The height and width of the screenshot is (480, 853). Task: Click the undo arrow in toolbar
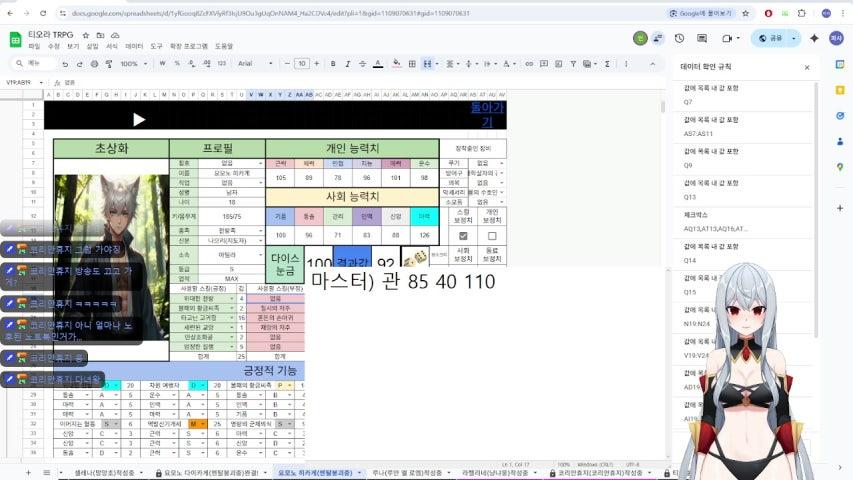tap(65, 63)
